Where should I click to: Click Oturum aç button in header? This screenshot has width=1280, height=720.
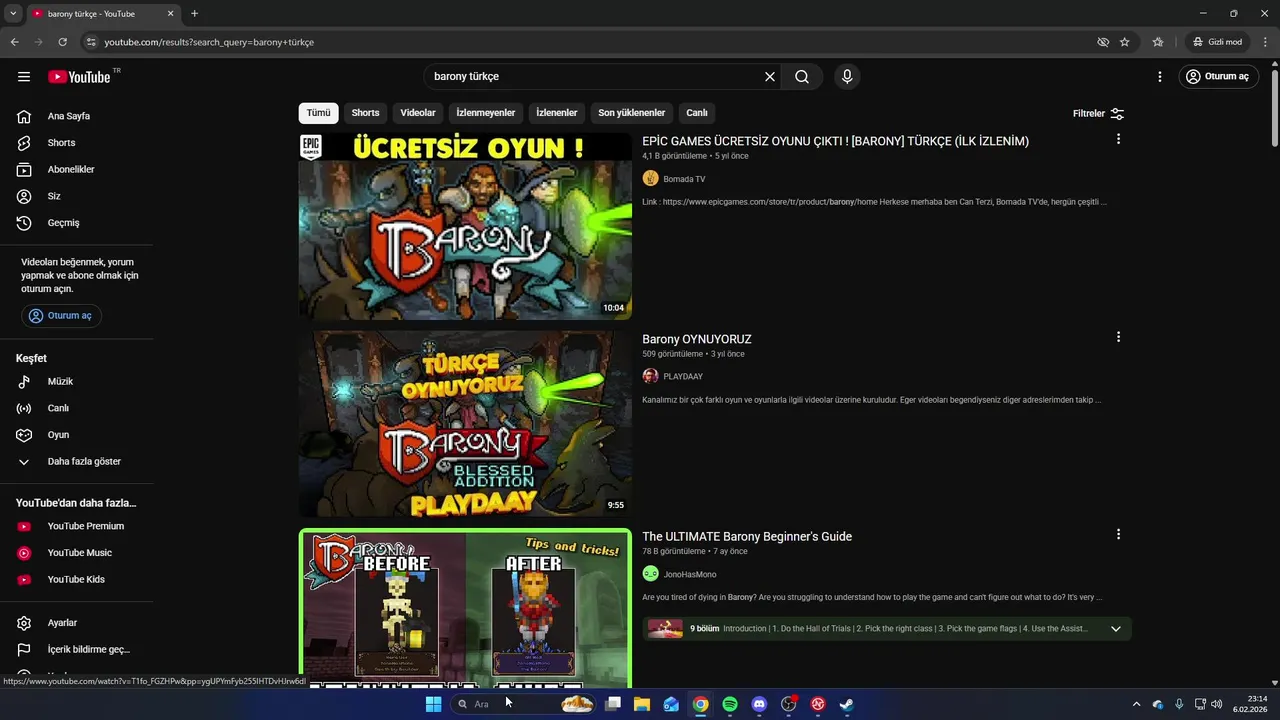click(1217, 76)
